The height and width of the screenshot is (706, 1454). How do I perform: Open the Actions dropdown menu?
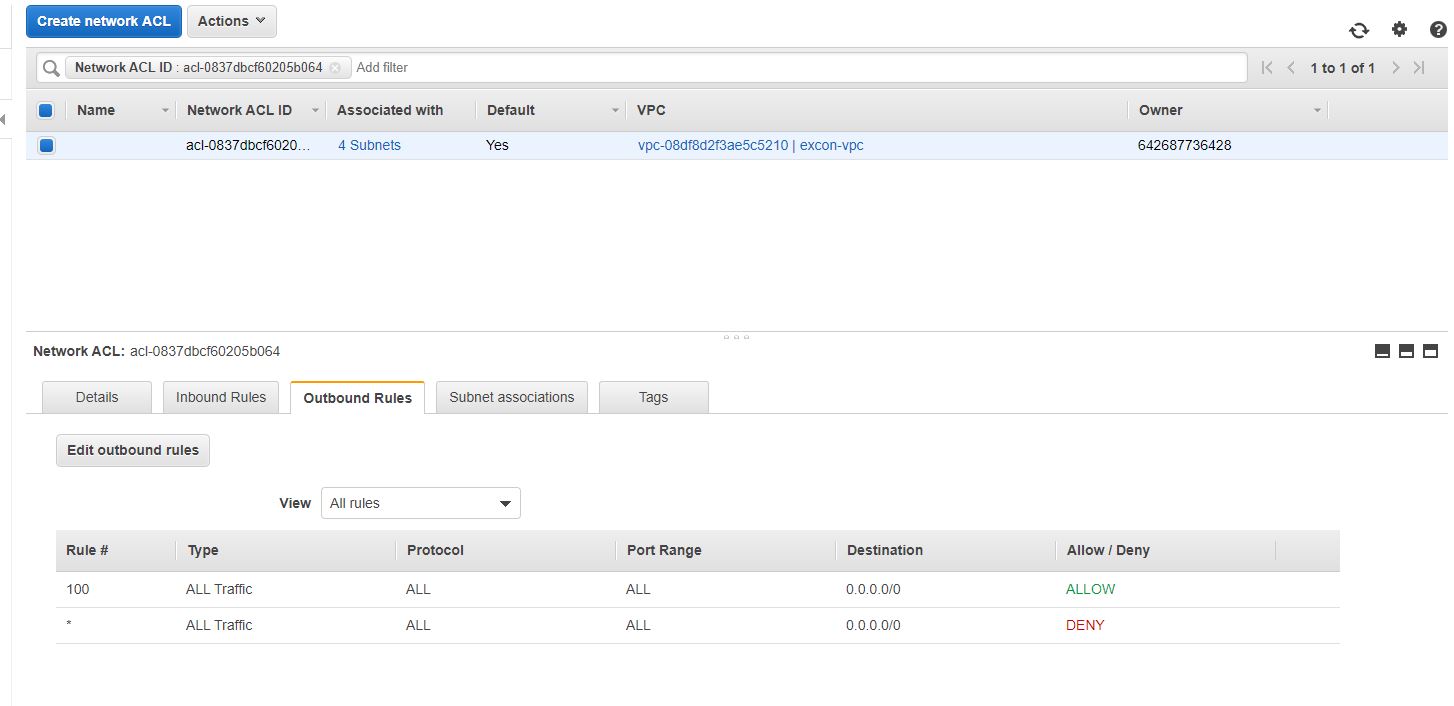click(x=231, y=21)
